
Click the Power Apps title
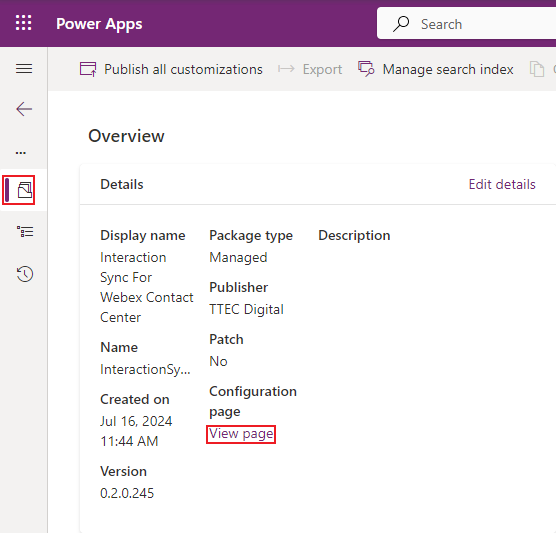pos(99,24)
